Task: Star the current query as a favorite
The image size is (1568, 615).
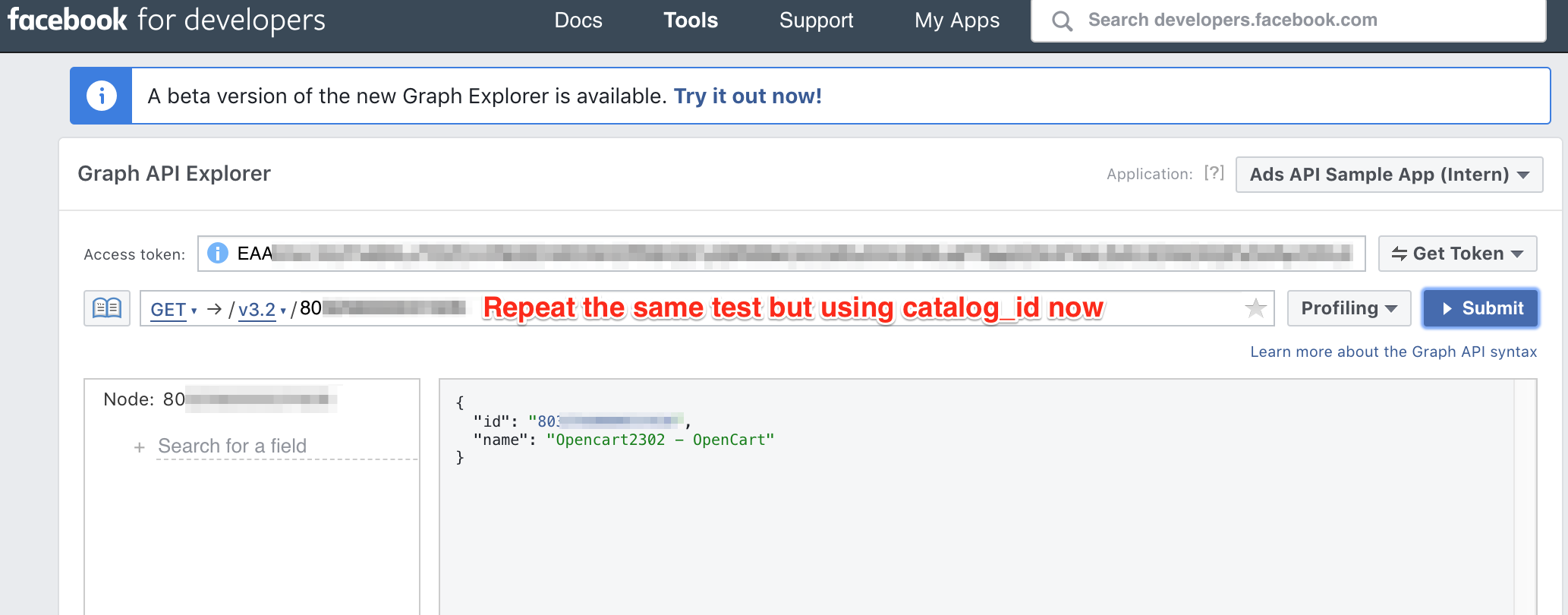Action: tap(1255, 308)
